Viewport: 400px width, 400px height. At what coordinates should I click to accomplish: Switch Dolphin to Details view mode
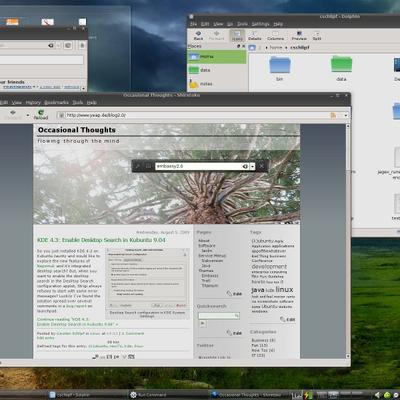pyautogui.click(x=254, y=35)
